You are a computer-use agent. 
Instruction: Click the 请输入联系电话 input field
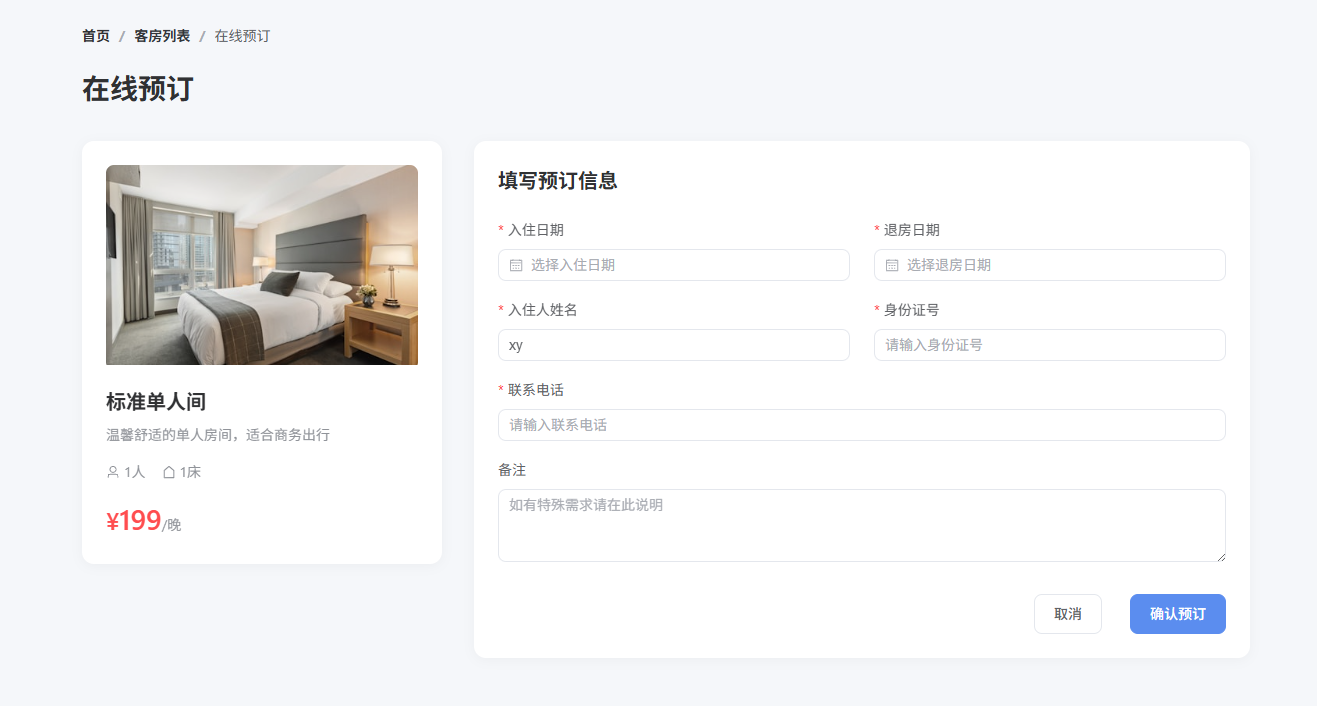pyautogui.click(x=862, y=425)
